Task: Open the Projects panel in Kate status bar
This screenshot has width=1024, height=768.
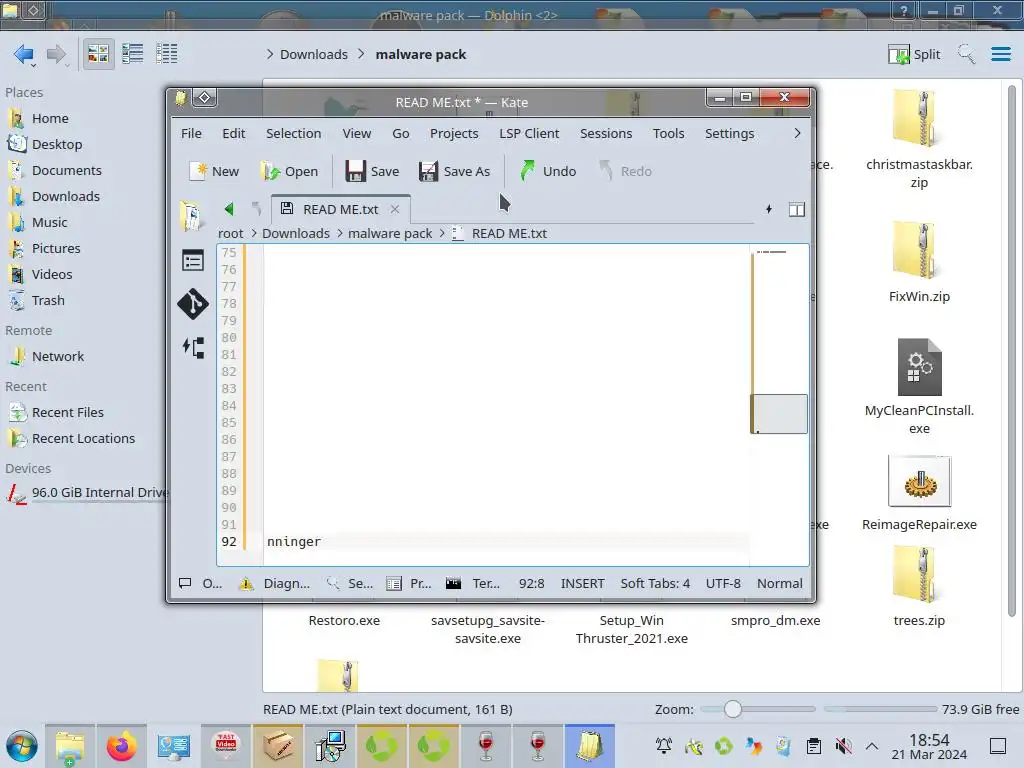Action: 409,583
